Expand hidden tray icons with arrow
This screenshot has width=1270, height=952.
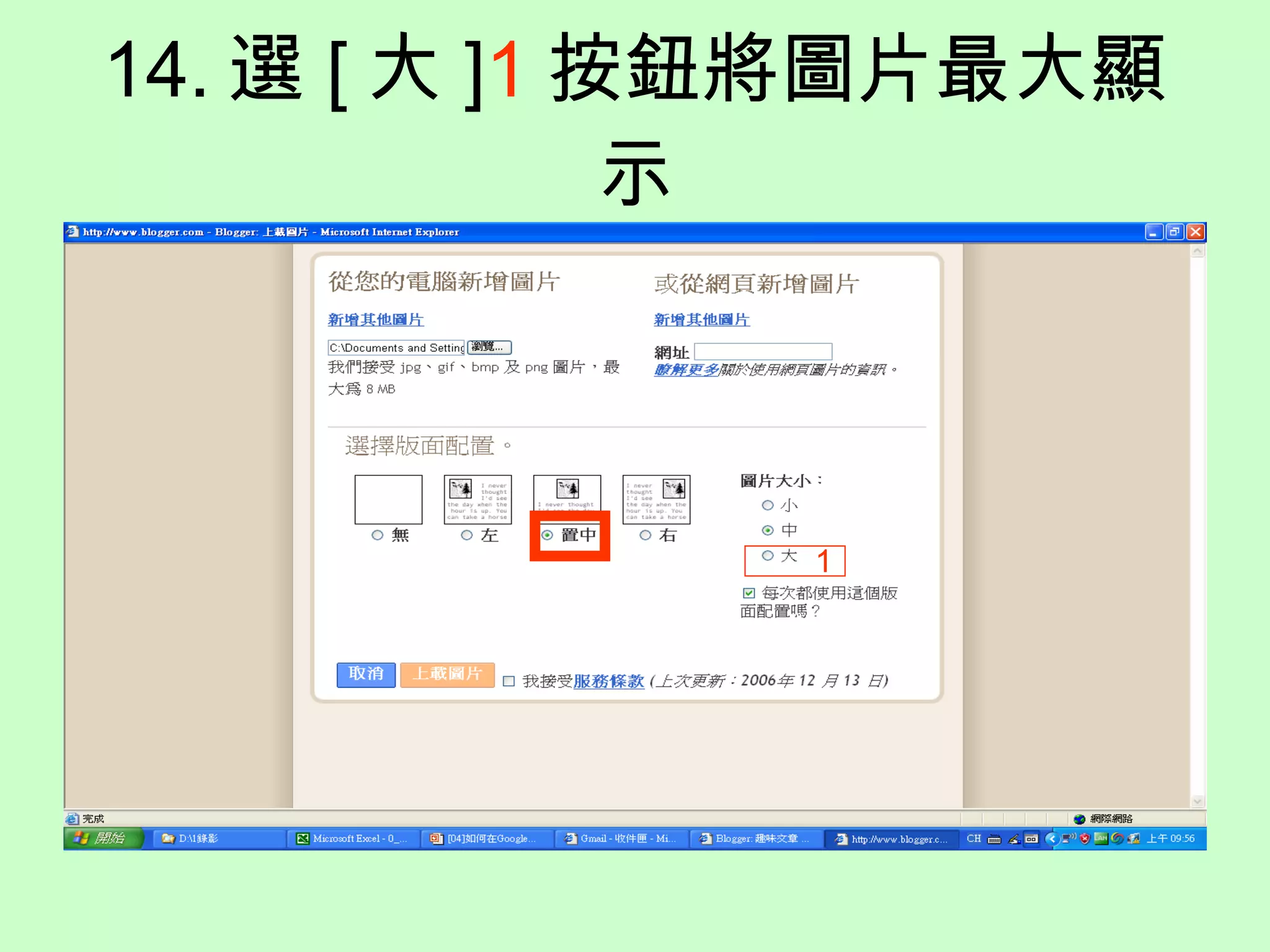coord(1051,839)
